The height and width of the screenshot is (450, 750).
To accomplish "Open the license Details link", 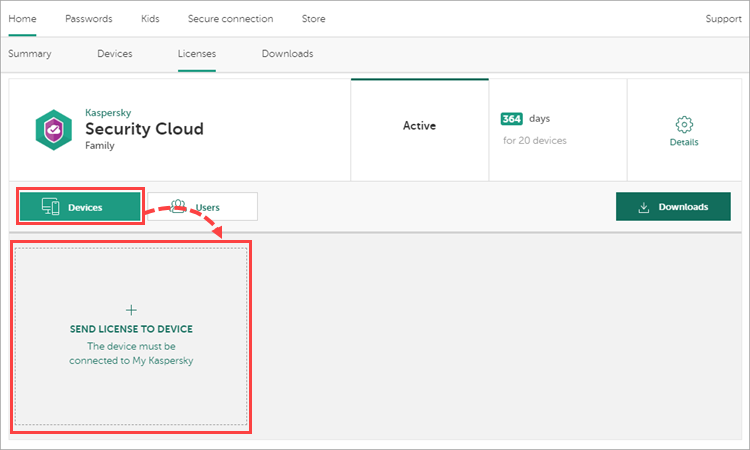I will [x=684, y=142].
